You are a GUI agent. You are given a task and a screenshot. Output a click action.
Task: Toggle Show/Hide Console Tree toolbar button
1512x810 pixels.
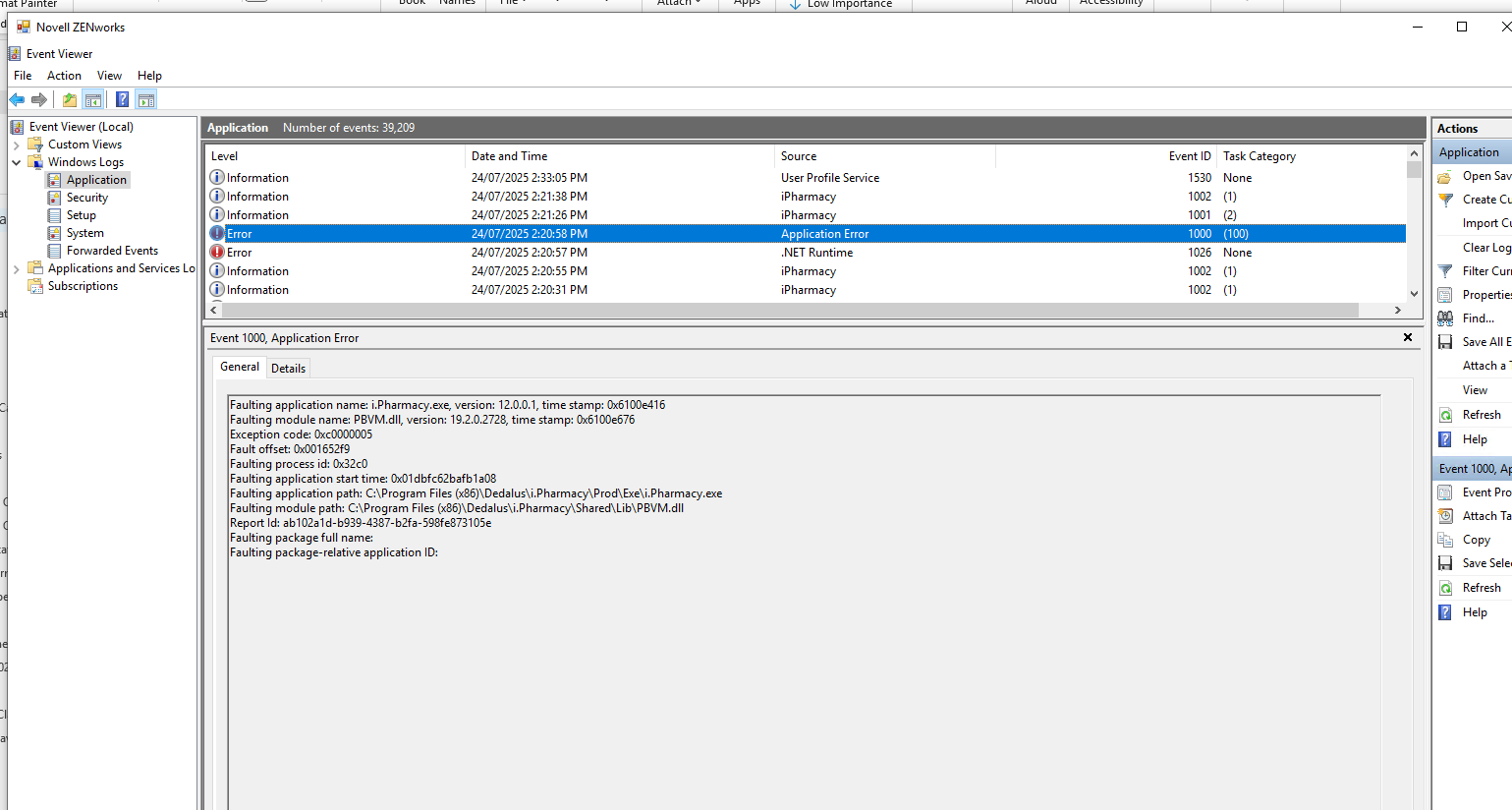pyautogui.click(x=93, y=99)
